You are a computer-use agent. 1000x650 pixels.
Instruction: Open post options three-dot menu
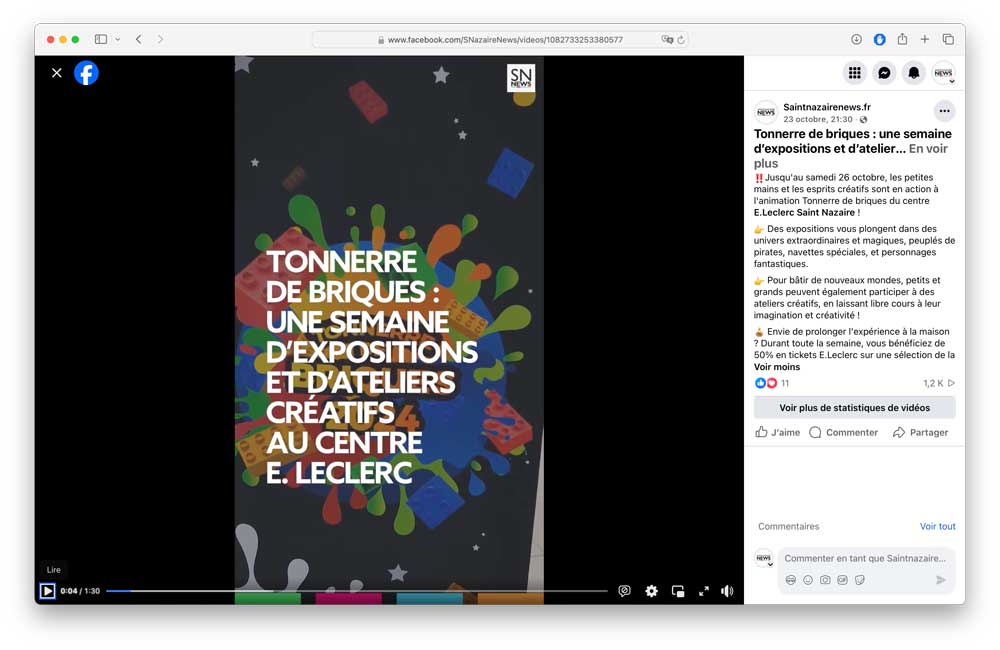[x=945, y=111]
